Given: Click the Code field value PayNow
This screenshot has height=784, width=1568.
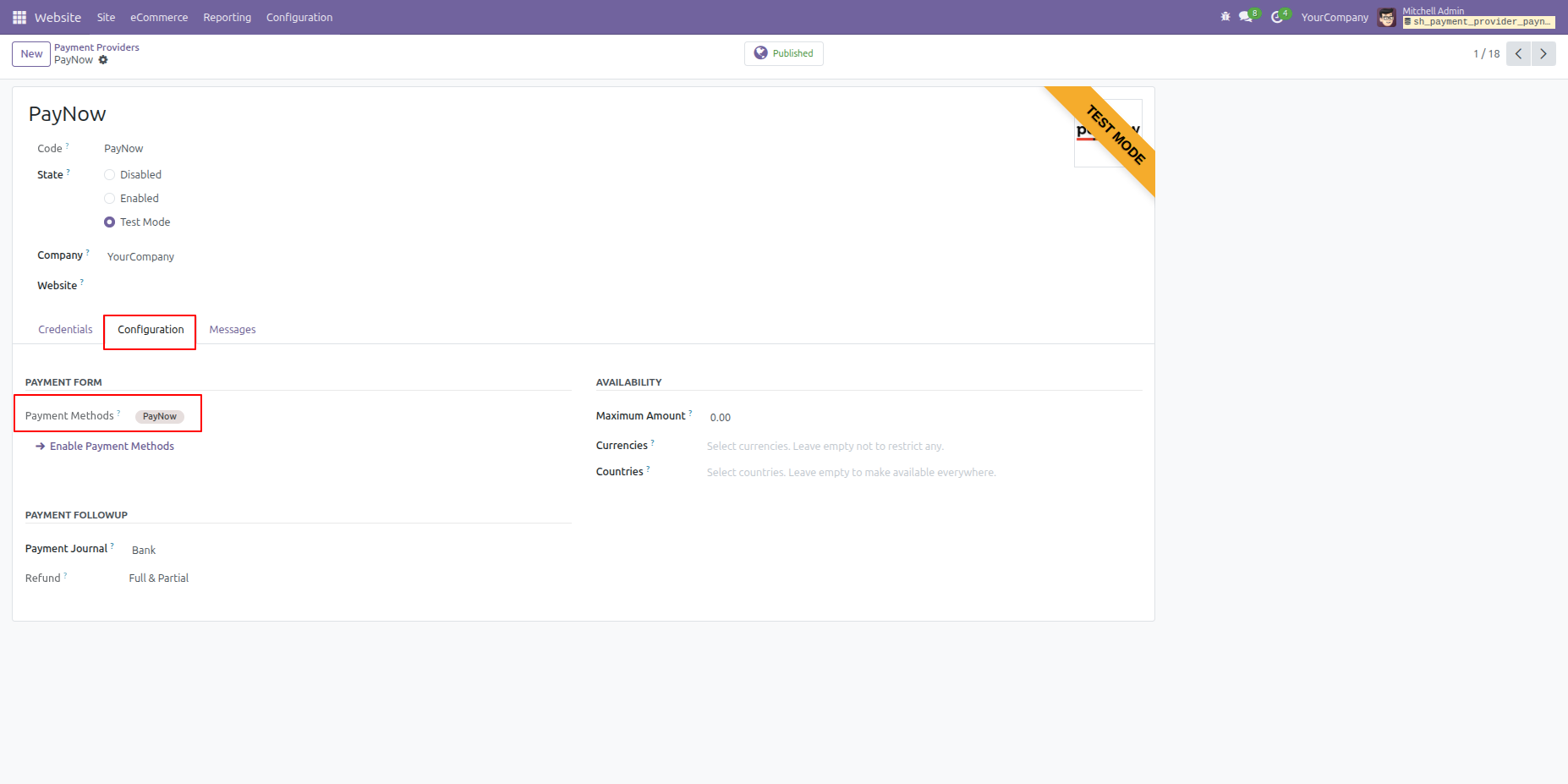Looking at the screenshot, I should pyautogui.click(x=123, y=149).
